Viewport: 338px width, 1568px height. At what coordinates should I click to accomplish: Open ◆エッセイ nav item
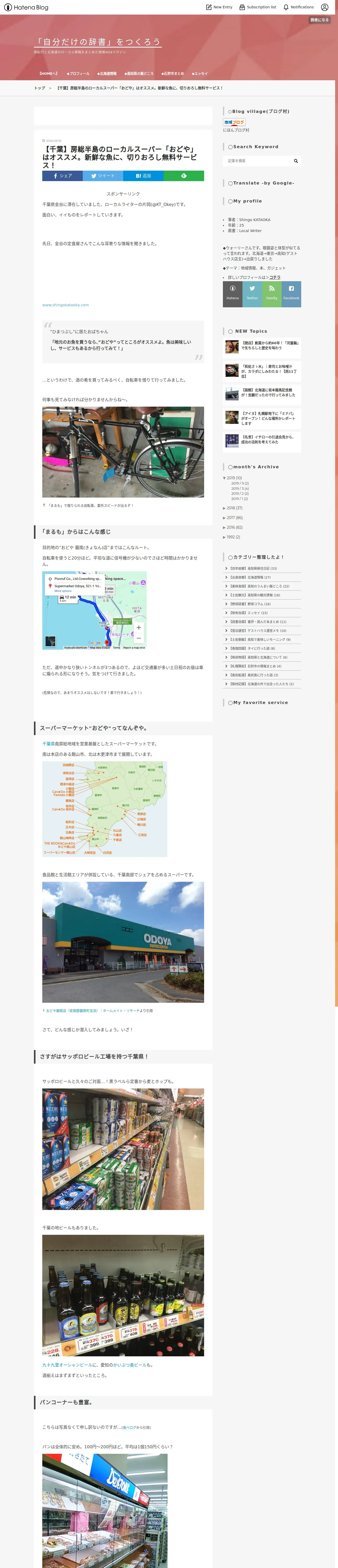[x=199, y=74]
